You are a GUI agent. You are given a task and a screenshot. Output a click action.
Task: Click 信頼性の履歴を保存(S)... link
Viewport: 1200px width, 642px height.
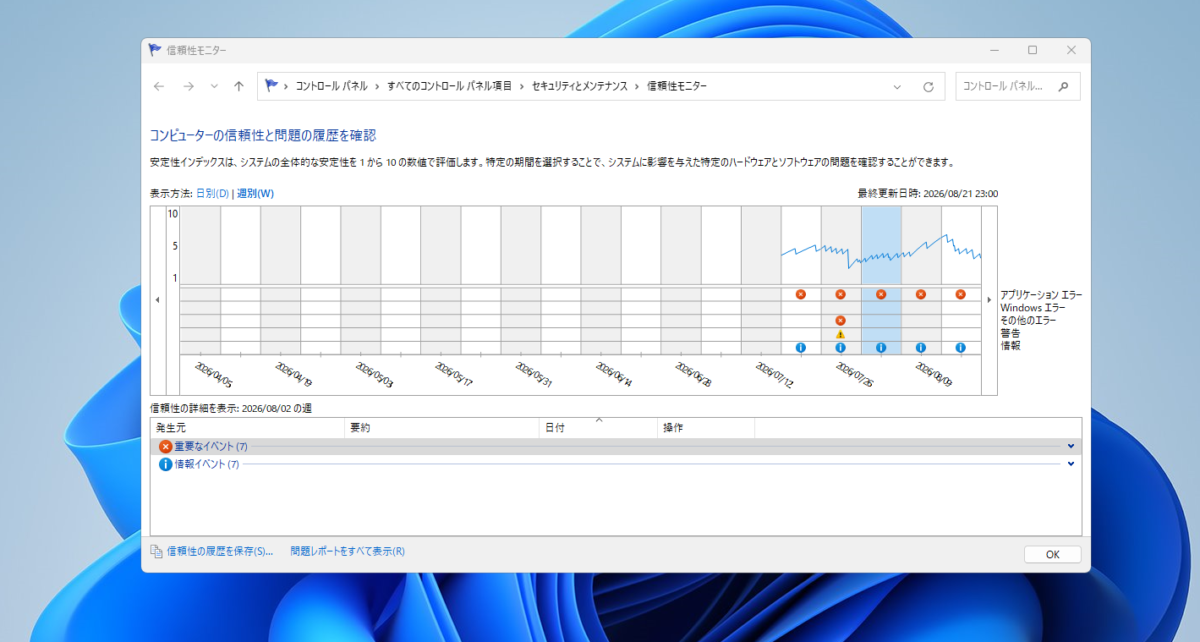[219, 551]
